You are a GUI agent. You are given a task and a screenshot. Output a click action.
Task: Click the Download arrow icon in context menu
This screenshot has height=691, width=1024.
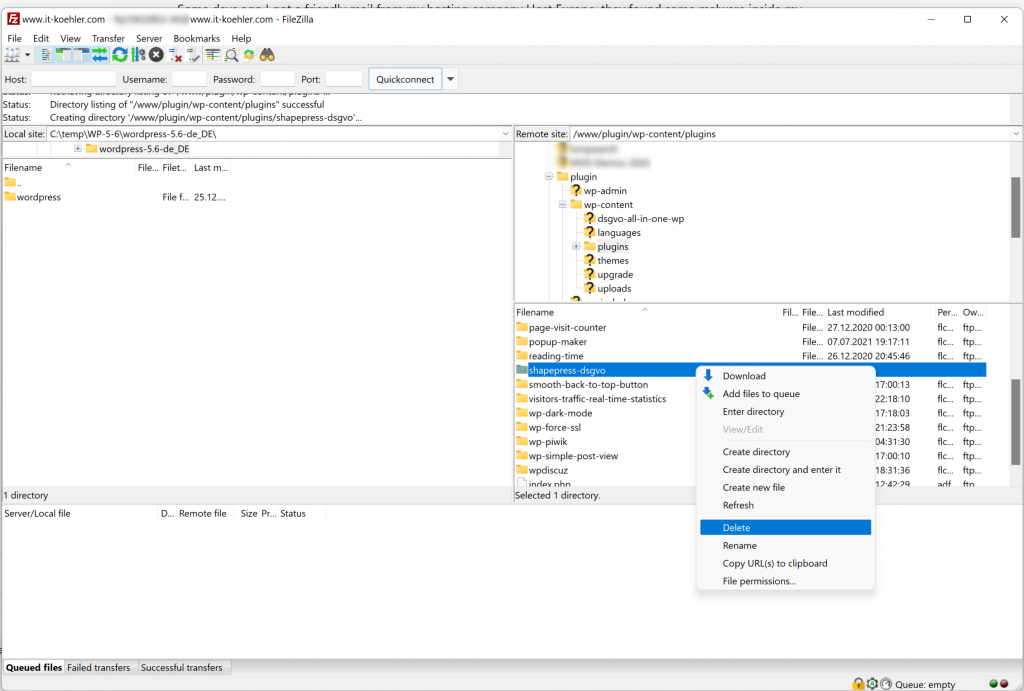pyautogui.click(x=708, y=376)
